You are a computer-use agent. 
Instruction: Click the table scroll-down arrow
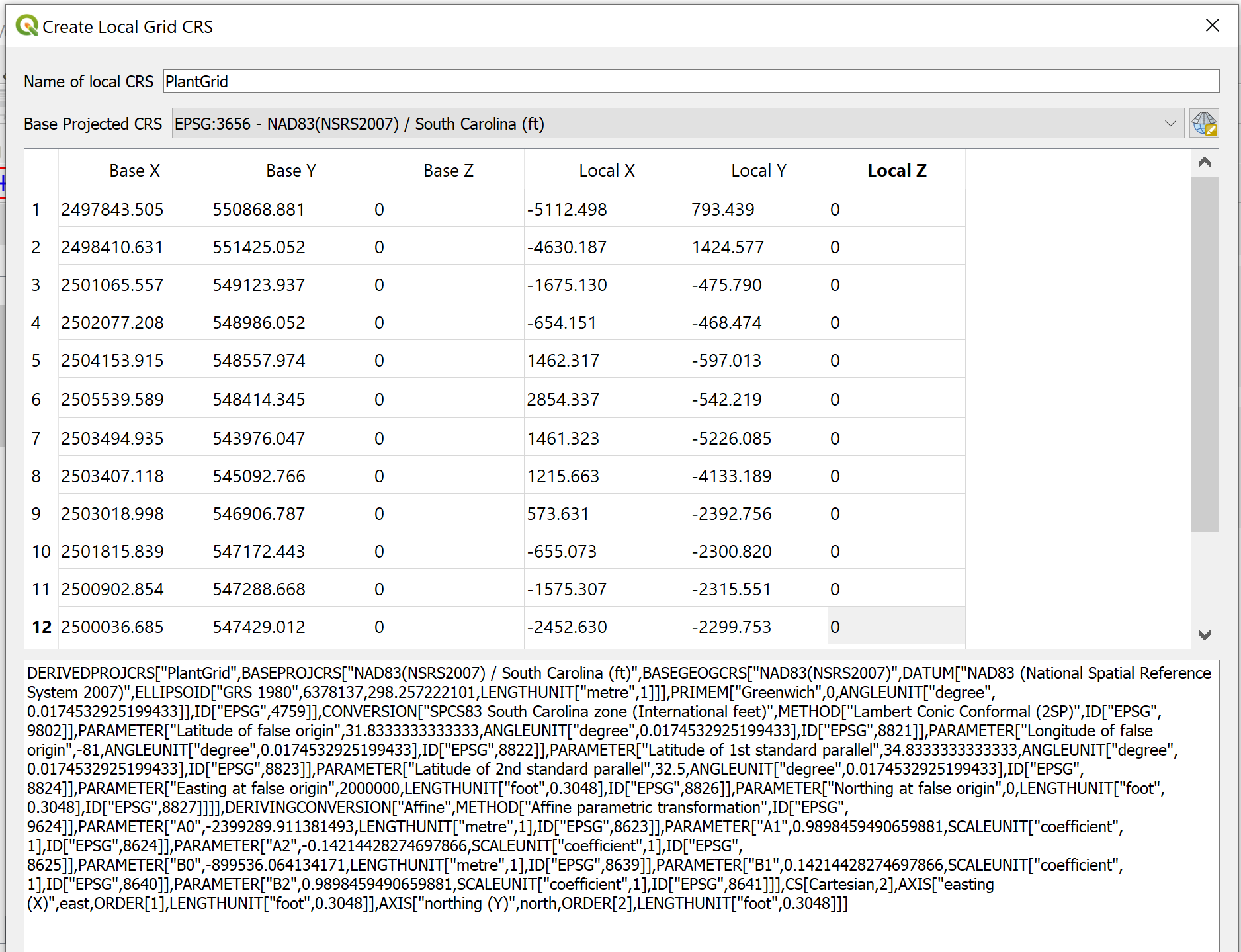[1205, 634]
